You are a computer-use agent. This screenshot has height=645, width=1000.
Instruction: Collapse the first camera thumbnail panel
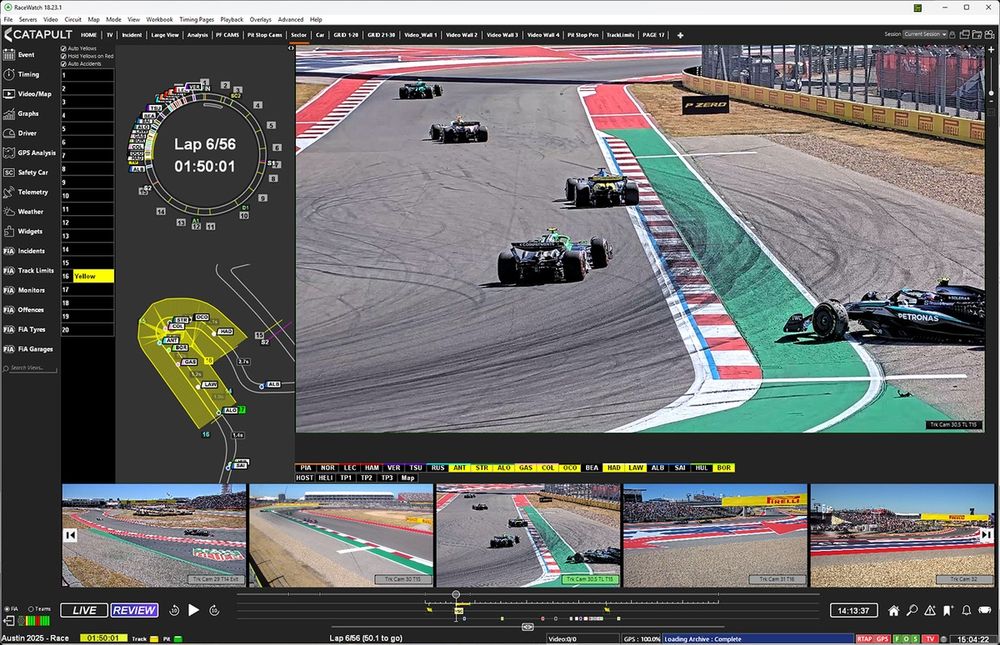(x=68, y=535)
